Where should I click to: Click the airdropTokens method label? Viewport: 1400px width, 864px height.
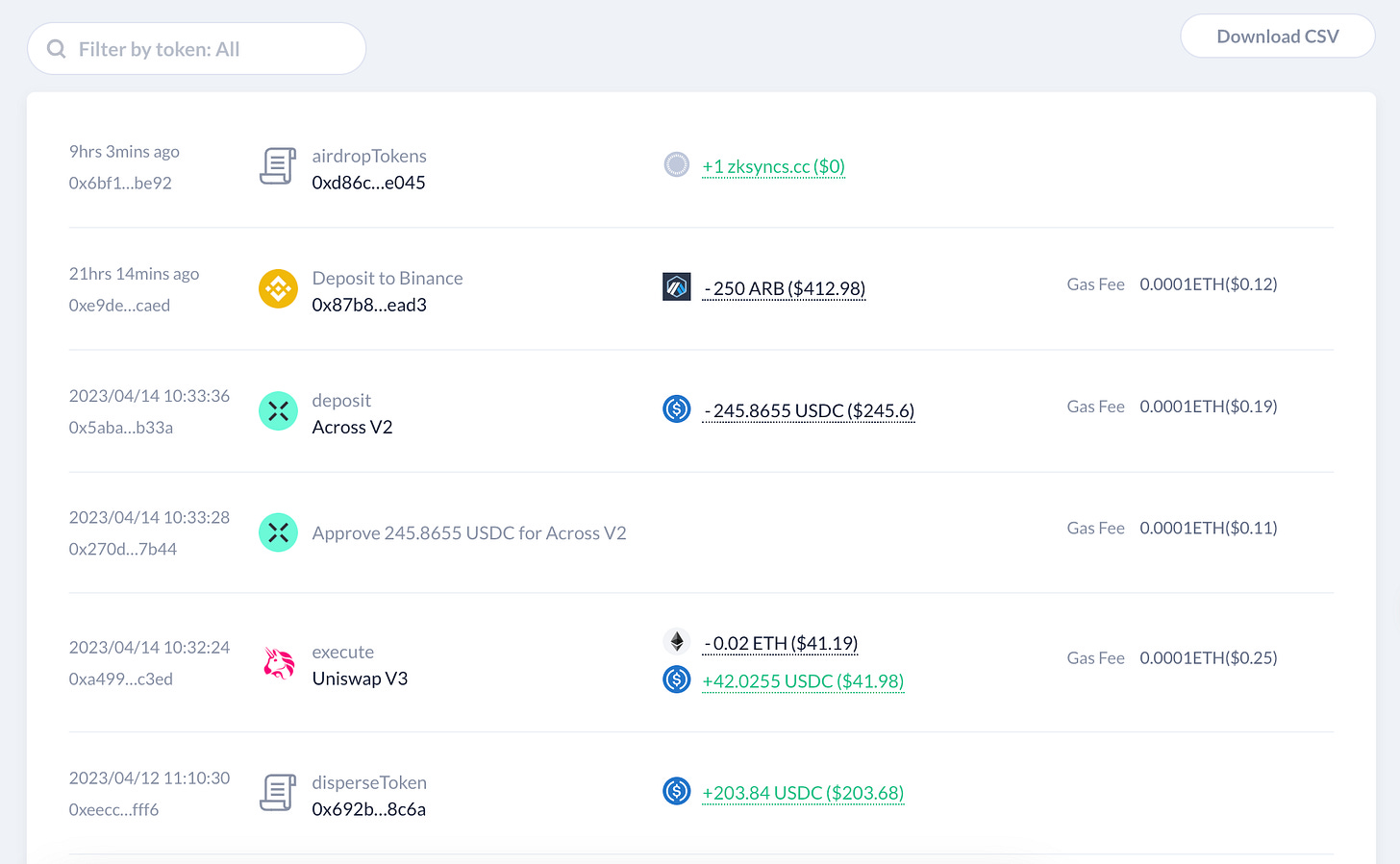pyautogui.click(x=369, y=156)
